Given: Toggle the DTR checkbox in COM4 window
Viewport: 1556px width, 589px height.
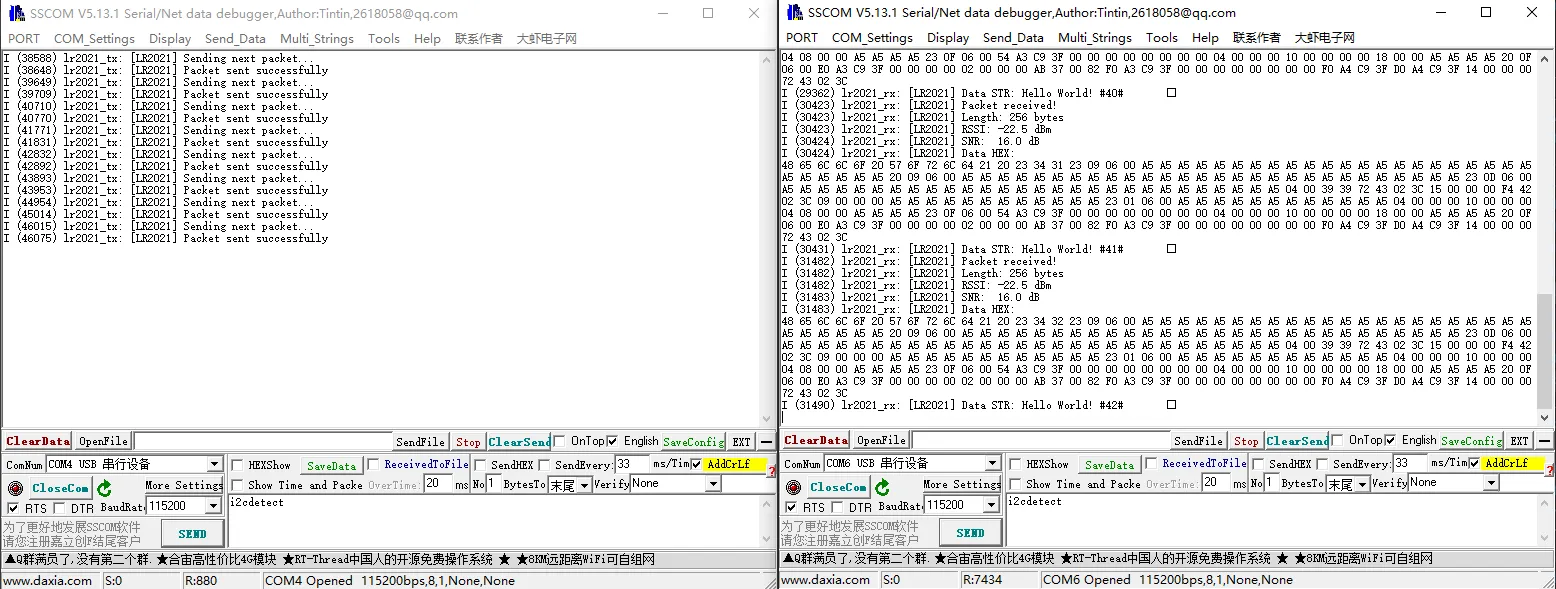Looking at the screenshot, I should coord(60,508).
